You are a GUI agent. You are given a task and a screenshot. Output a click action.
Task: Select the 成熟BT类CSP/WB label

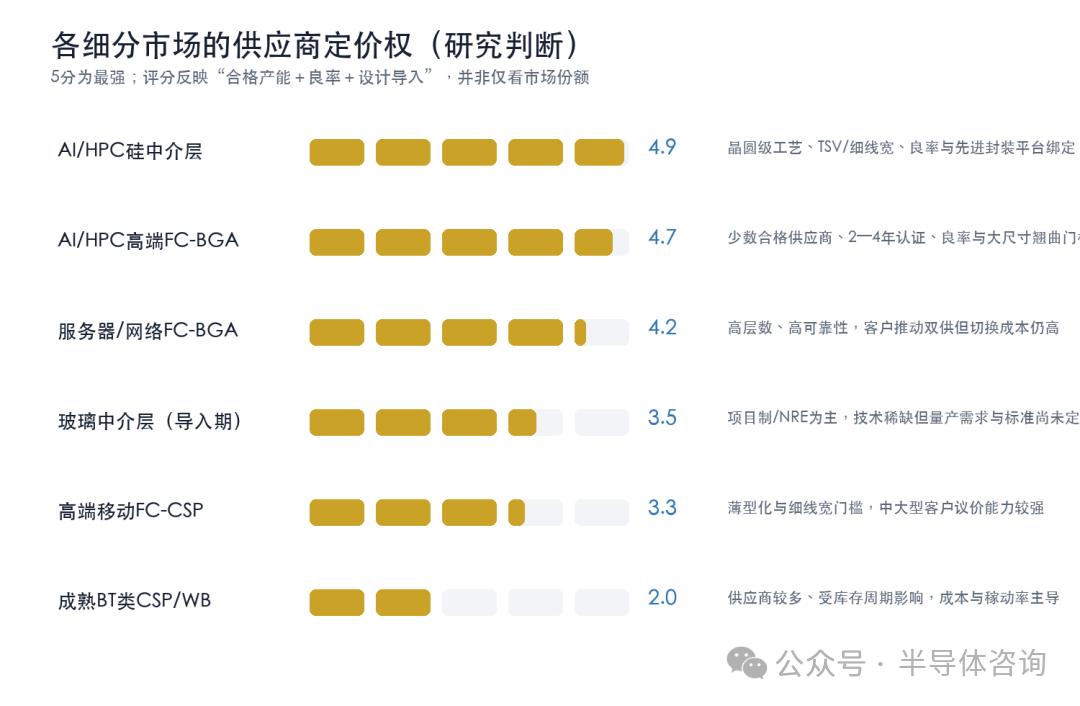tap(134, 601)
